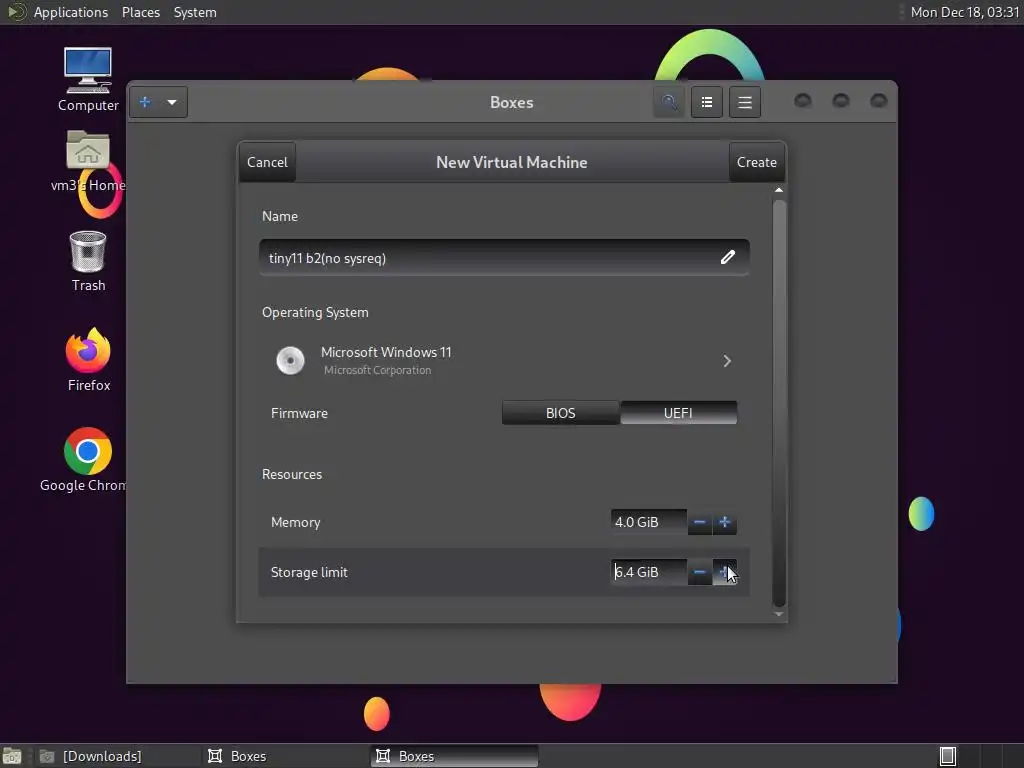Select BIOS firmware option
The width and height of the screenshot is (1024, 768).
pos(560,413)
